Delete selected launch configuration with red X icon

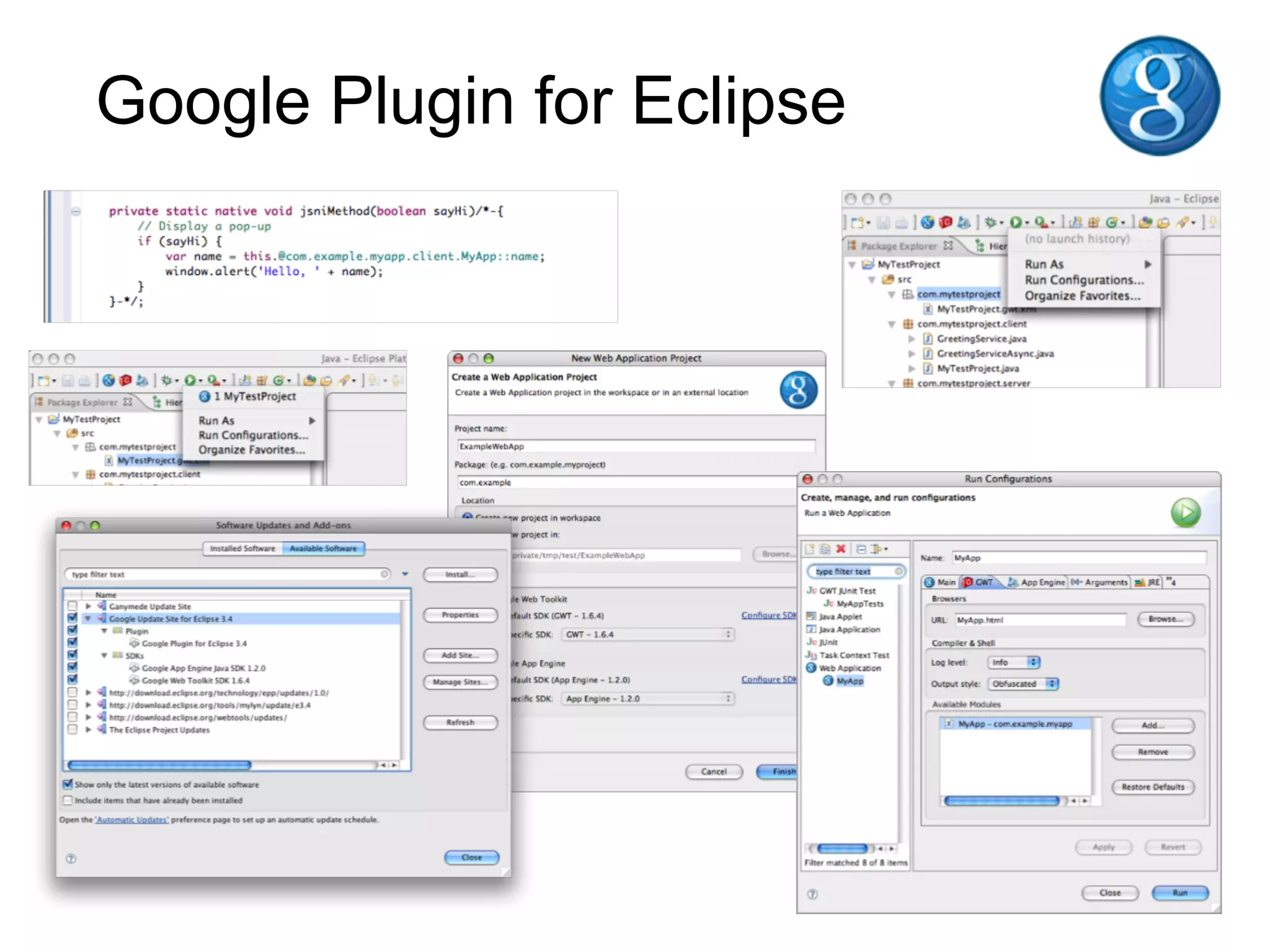[841, 549]
